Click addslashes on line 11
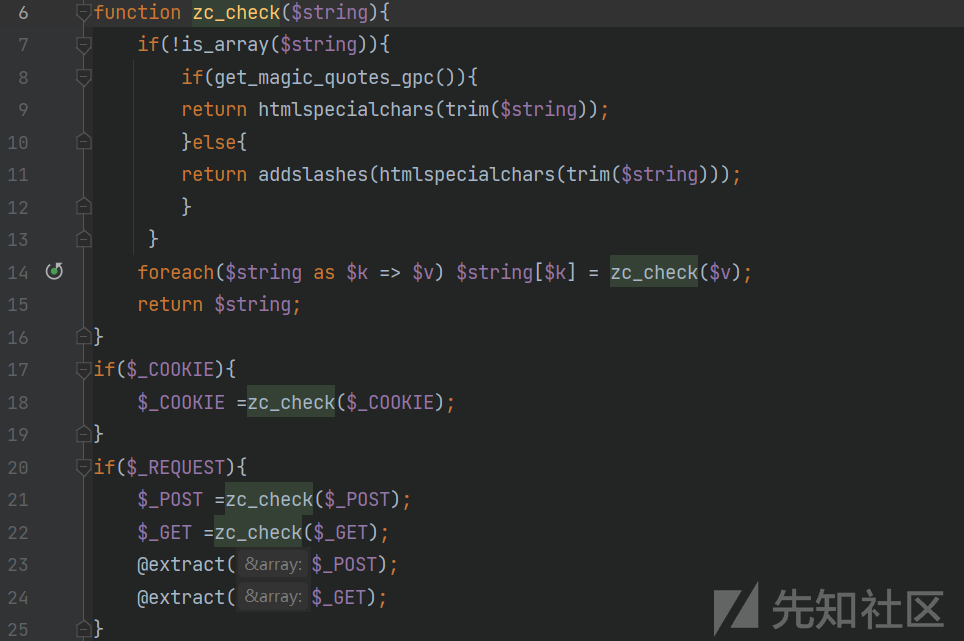The height and width of the screenshot is (641, 964). (313, 175)
